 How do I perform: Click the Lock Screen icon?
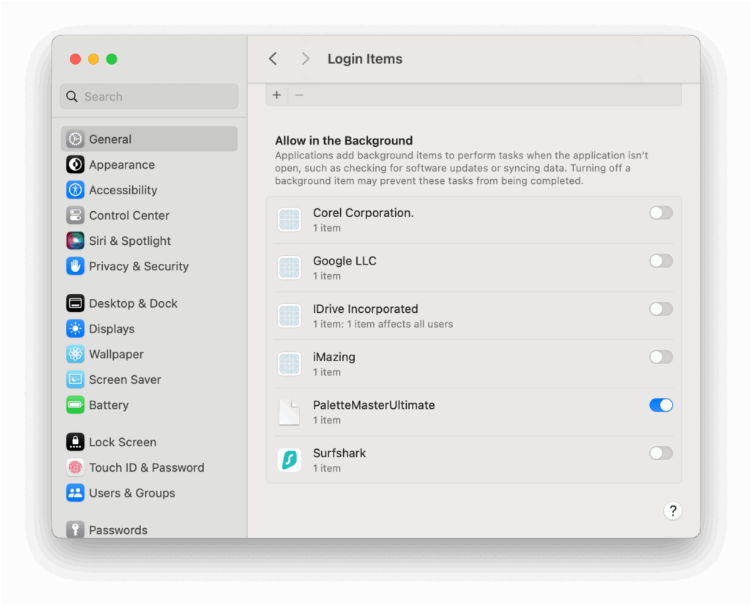click(x=75, y=442)
